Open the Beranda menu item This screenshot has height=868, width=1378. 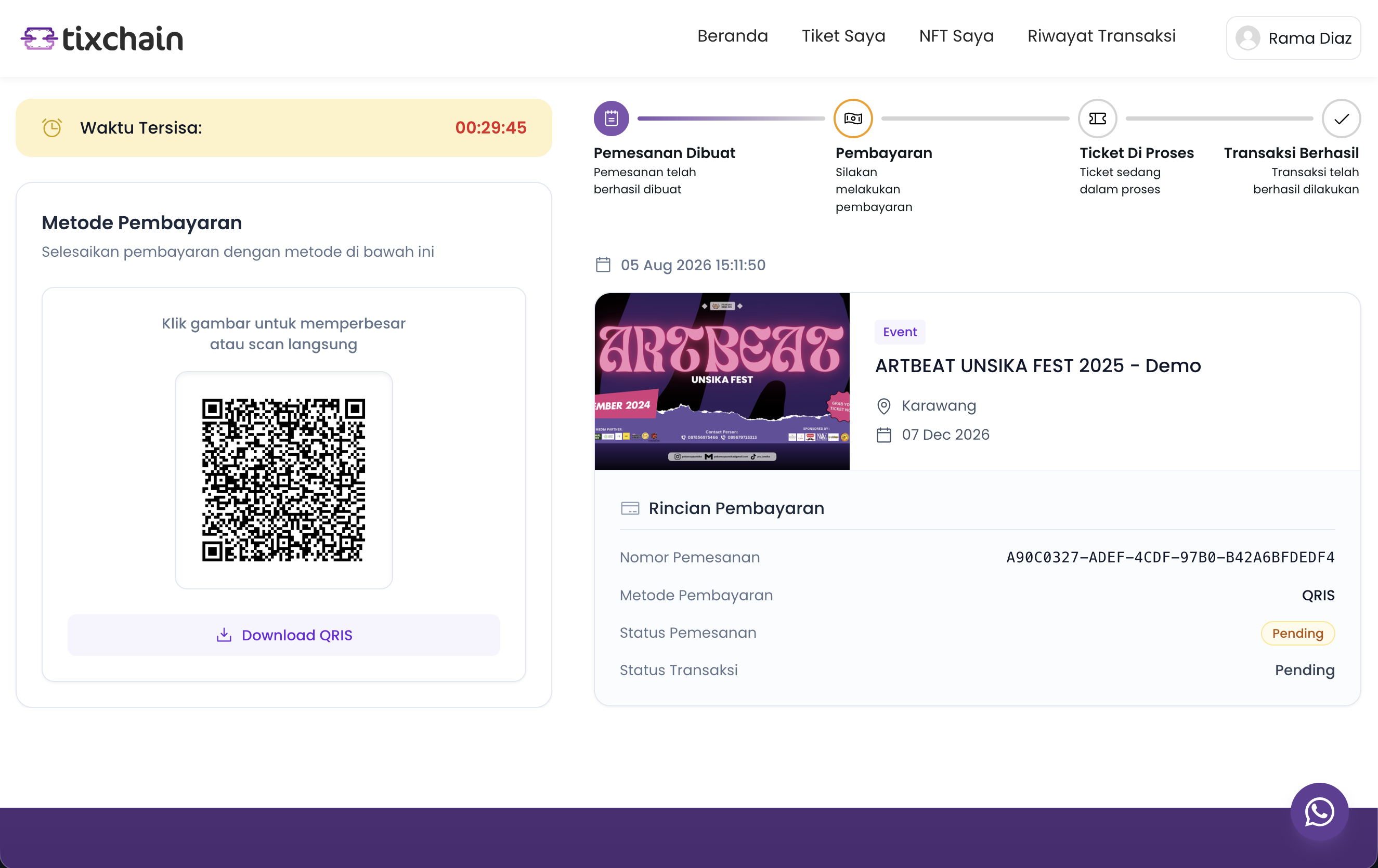click(x=733, y=36)
